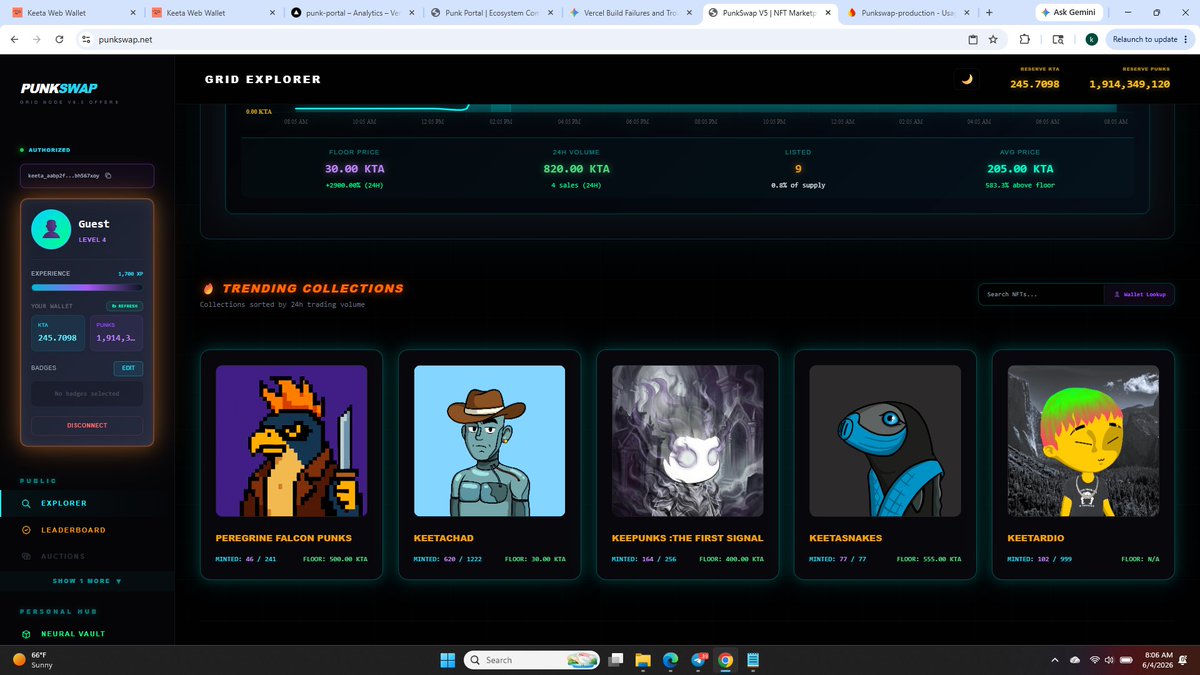Open a new browser tab
The width and height of the screenshot is (1200, 675).
tap(988, 13)
